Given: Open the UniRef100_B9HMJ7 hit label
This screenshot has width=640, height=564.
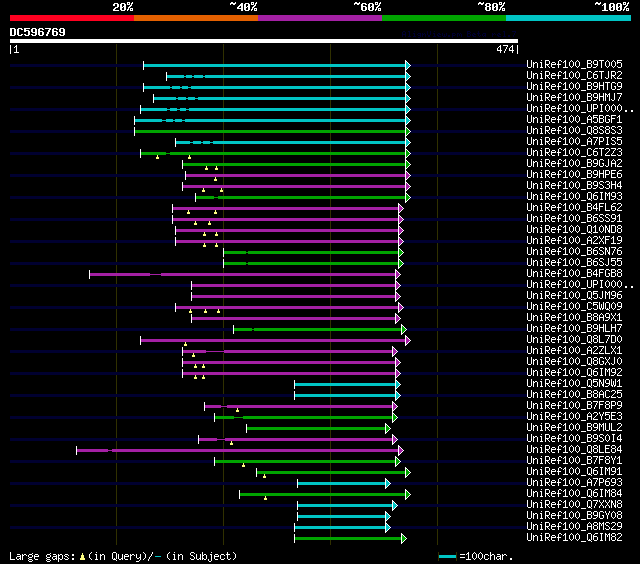Looking at the screenshot, I should tap(574, 97).
